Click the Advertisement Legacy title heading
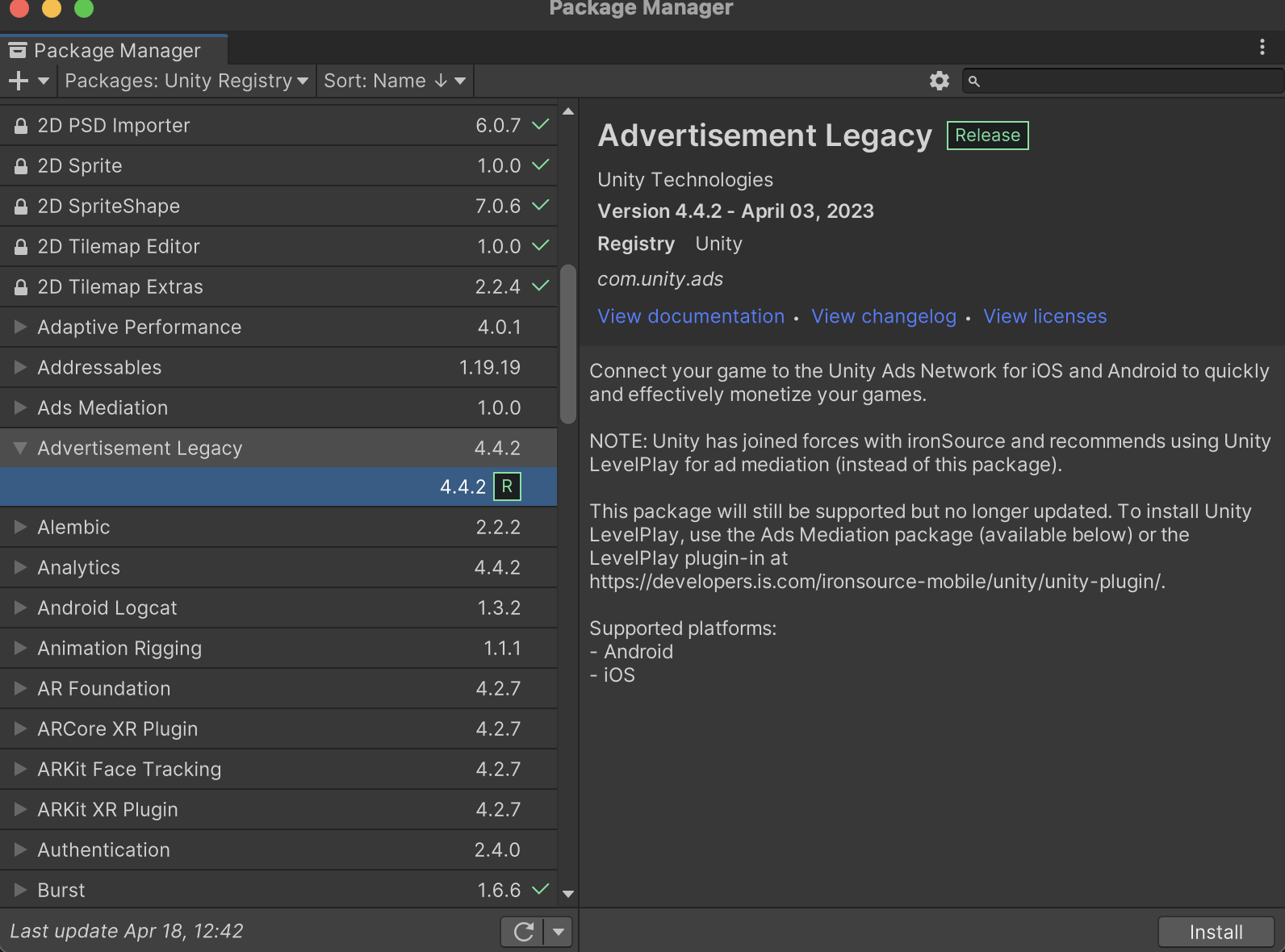 pyautogui.click(x=765, y=136)
